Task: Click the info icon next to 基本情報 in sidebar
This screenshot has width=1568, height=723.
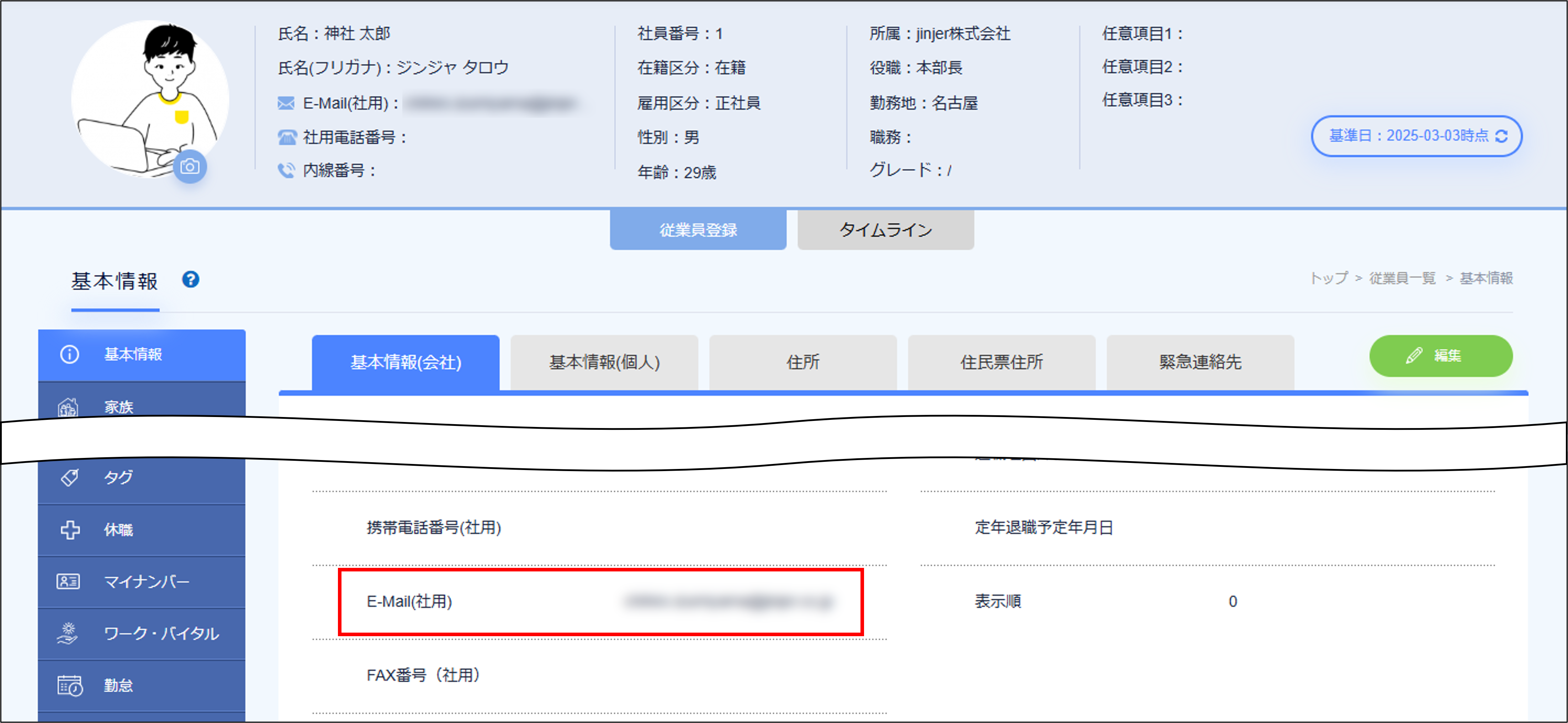Action: point(69,354)
